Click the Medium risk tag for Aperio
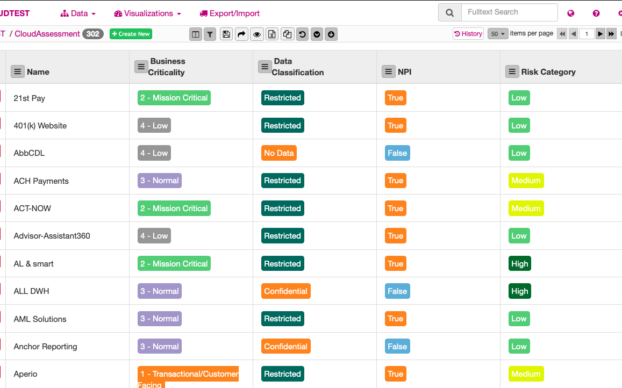 point(526,374)
